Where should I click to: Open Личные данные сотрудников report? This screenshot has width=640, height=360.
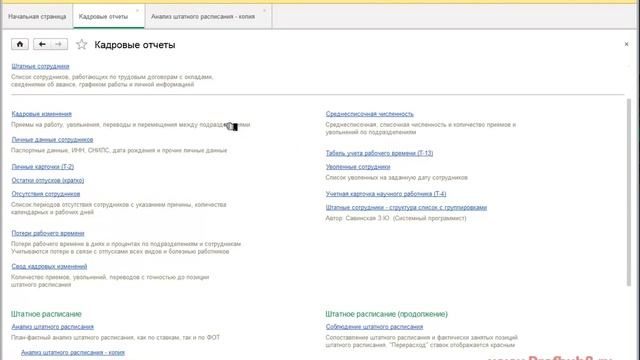52,140
